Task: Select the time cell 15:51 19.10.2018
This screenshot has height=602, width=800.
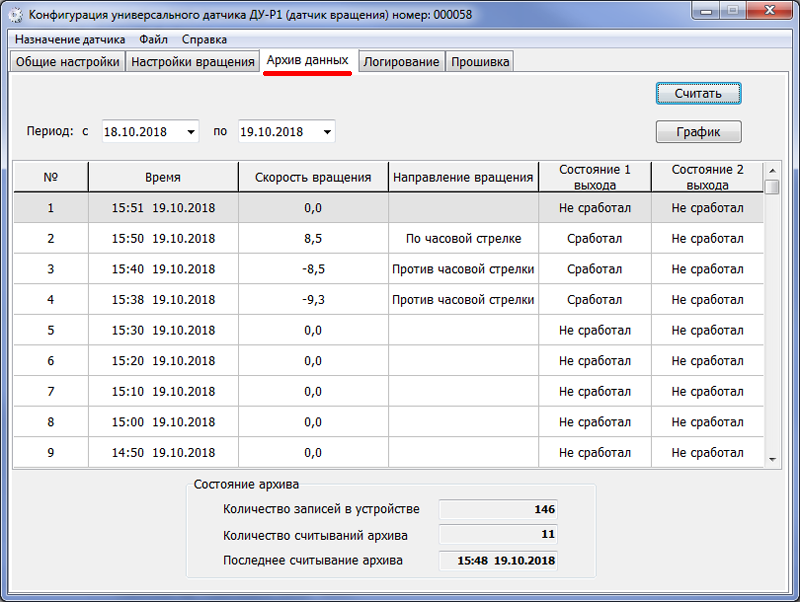Action: (163, 208)
